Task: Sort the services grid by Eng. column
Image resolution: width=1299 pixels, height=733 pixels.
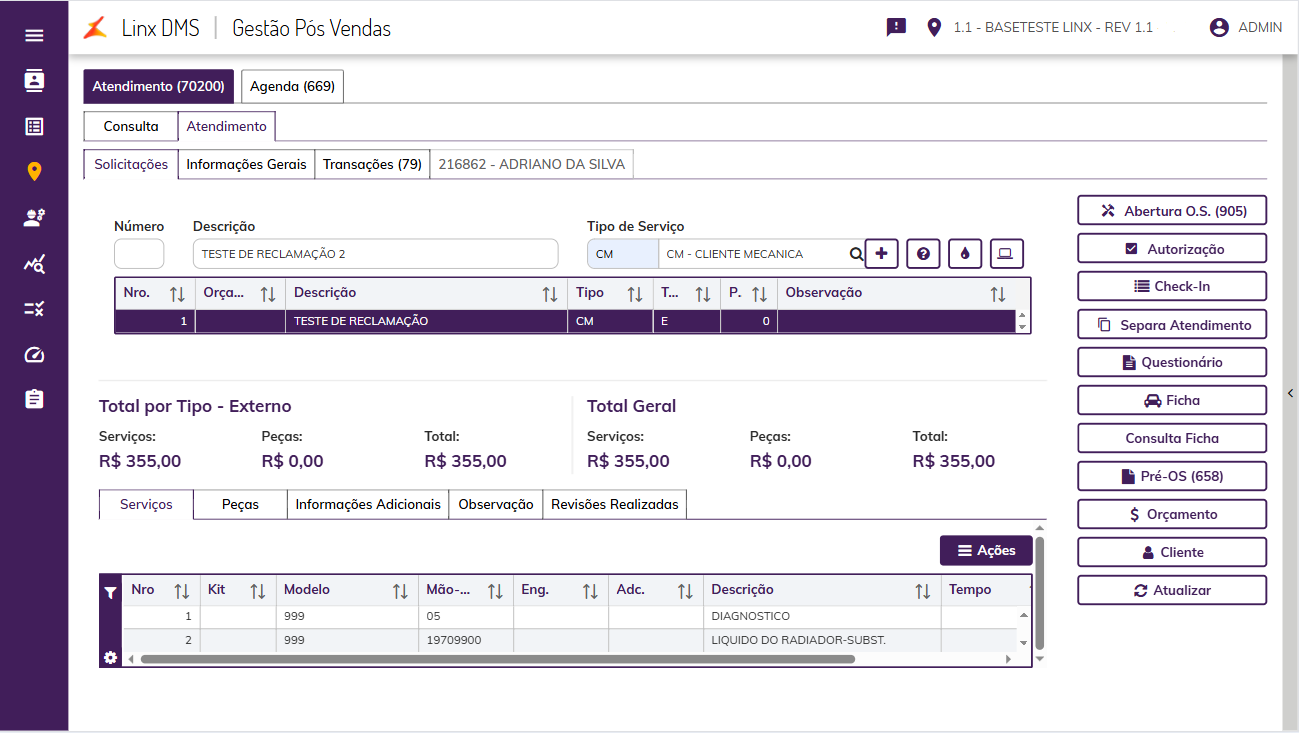Action: [x=590, y=591]
